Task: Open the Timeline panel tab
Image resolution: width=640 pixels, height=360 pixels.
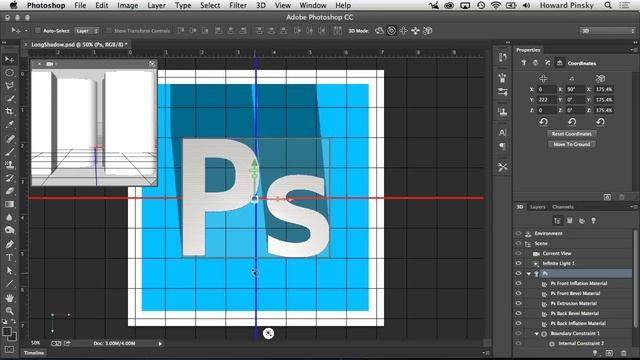Action: [x=34, y=353]
